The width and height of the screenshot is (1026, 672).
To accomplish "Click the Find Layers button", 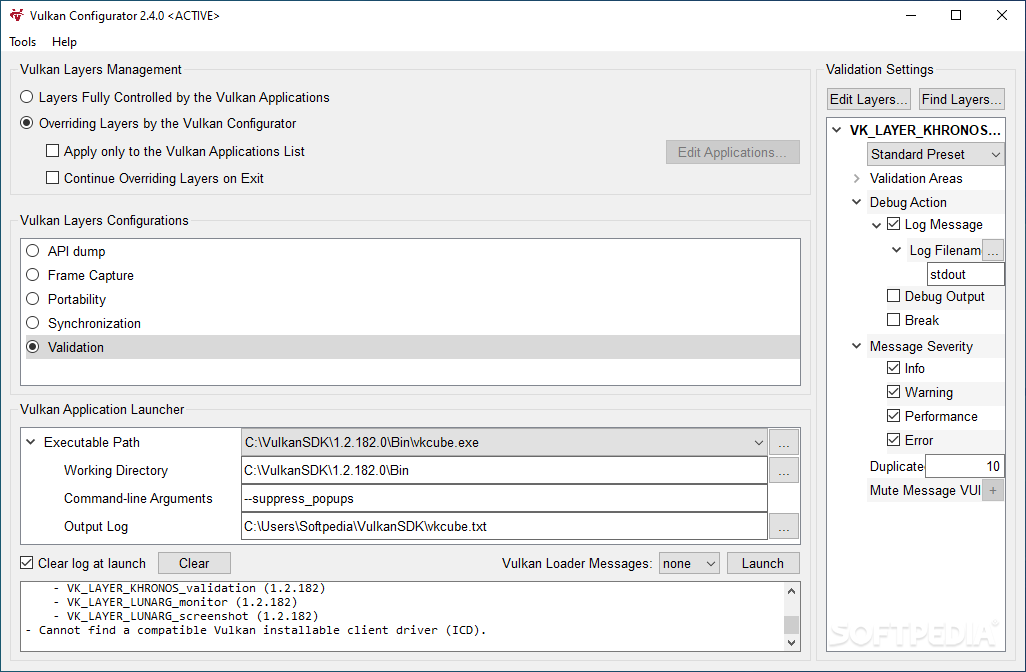I will pos(961,99).
